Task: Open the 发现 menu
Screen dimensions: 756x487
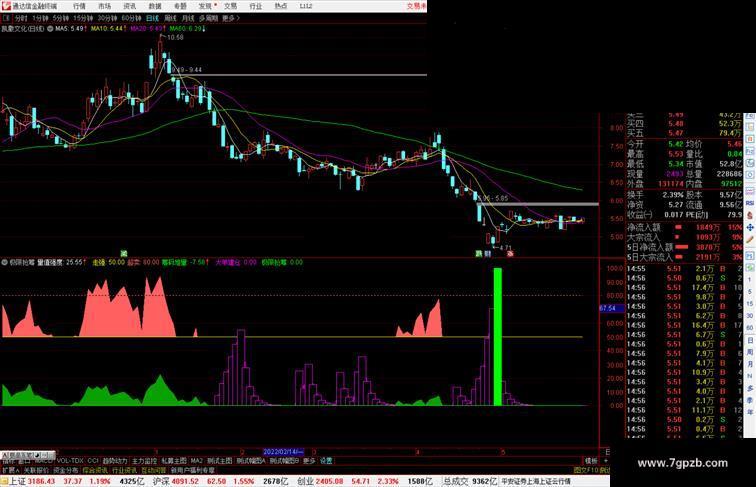Action: pos(206,6)
